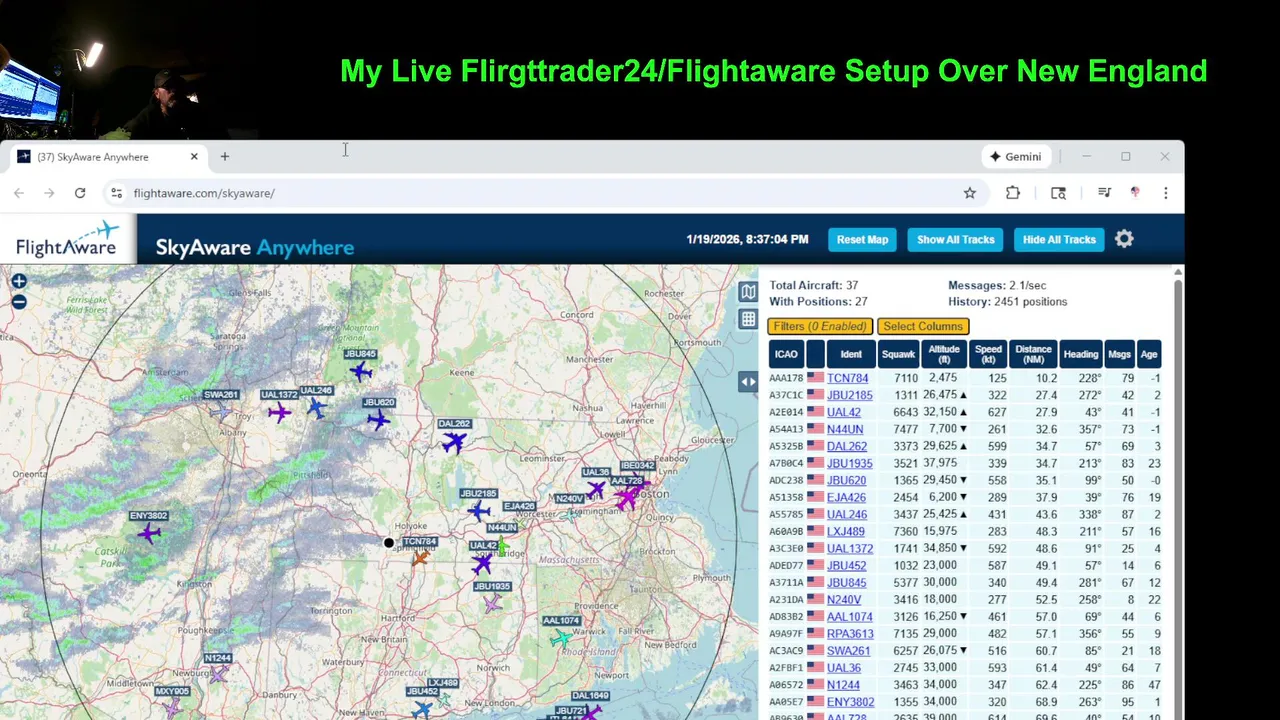Select JBU1935 aircraft on map
The image size is (1280, 720).
coord(492,603)
